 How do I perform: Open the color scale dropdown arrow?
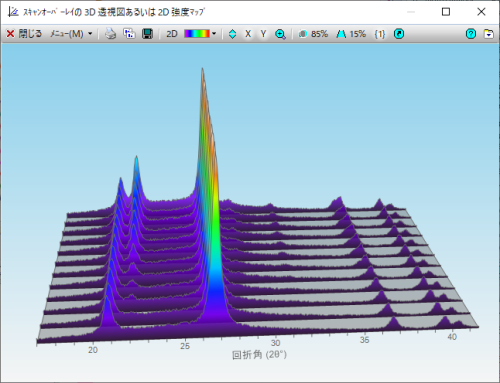[214, 34]
